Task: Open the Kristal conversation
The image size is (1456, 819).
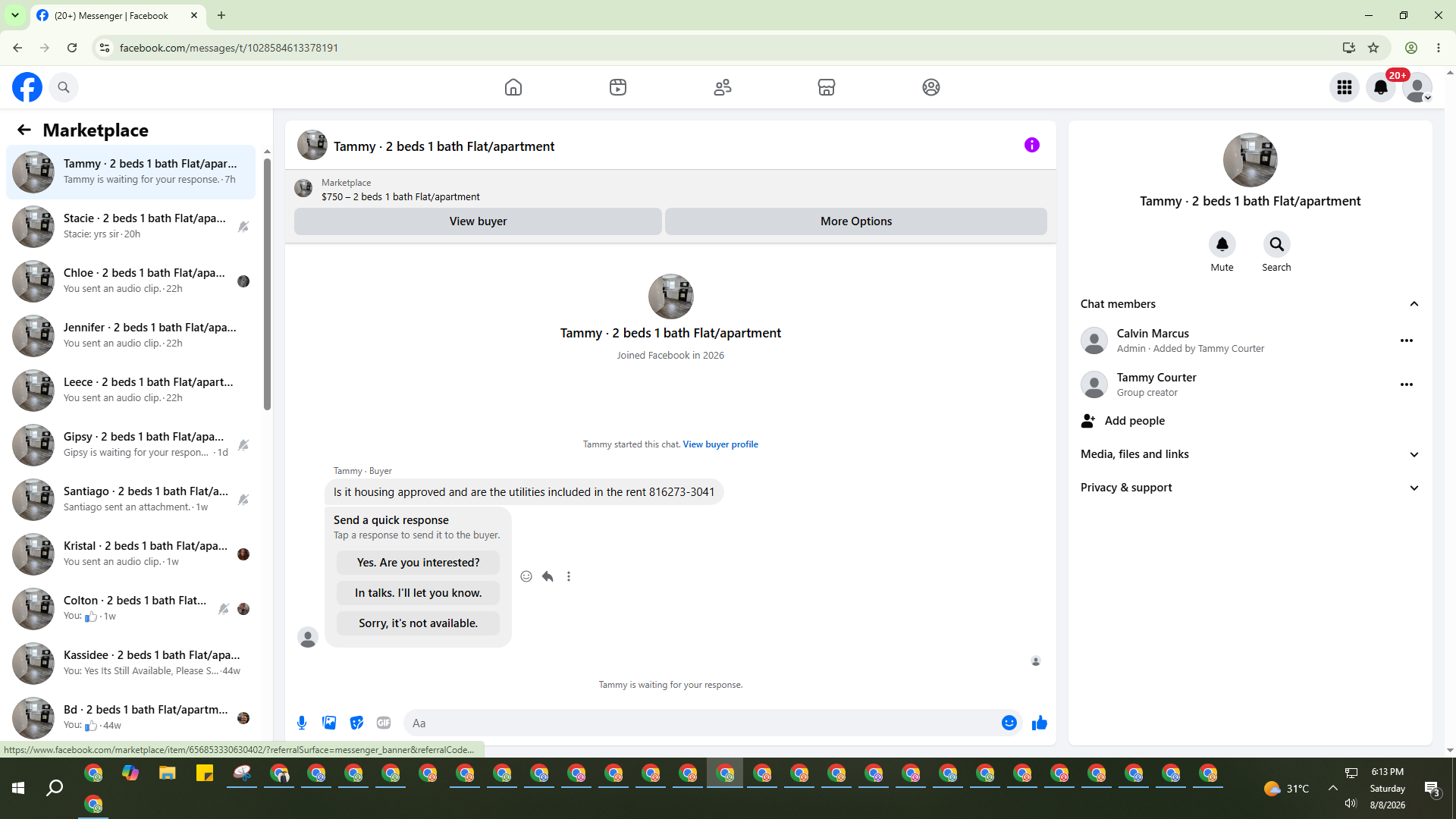Action: point(131,554)
